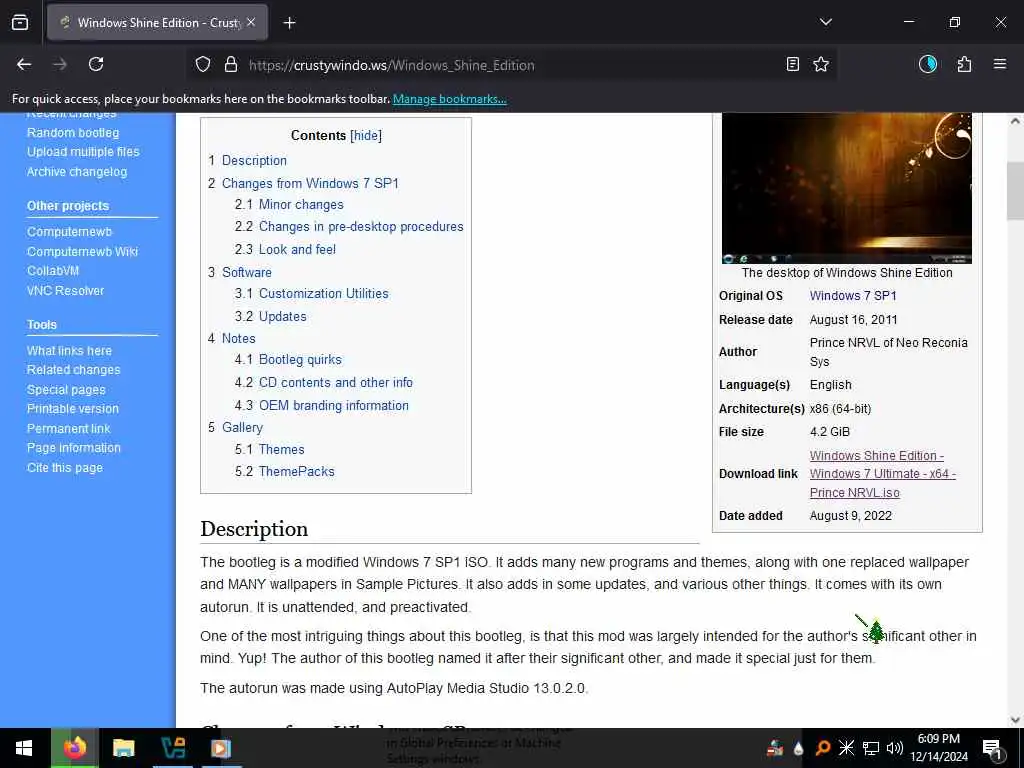Open Firefox from the taskbar
The width and height of the screenshot is (1024, 768).
(74, 748)
